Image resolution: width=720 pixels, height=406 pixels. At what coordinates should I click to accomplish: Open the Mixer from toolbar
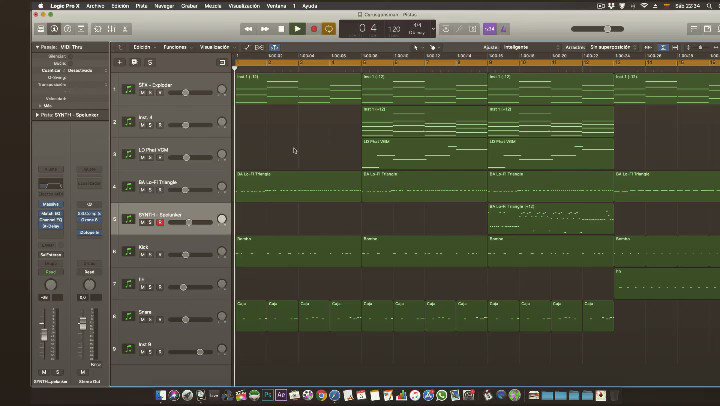(112, 29)
